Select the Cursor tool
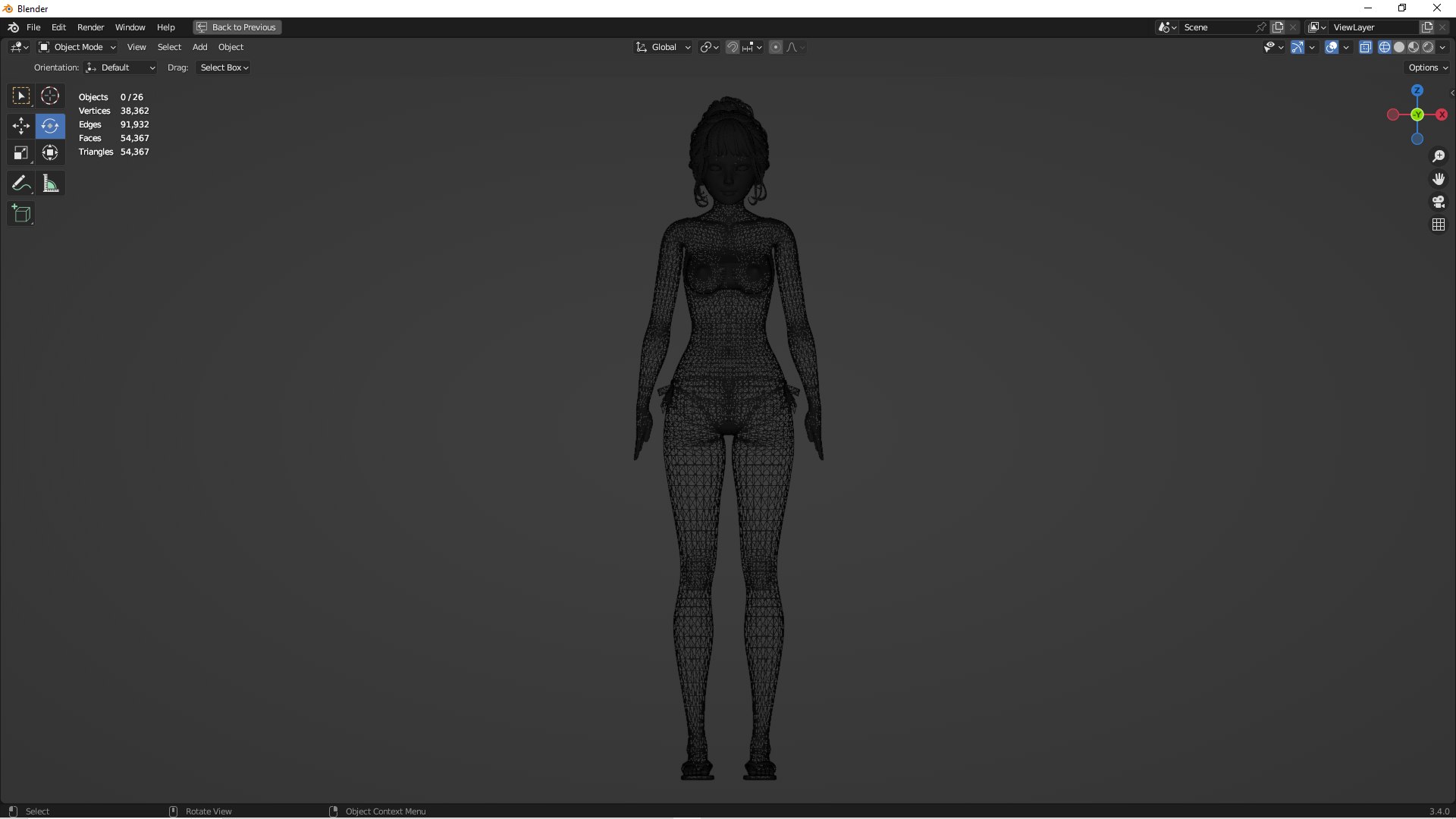This screenshot has height=819, width=1456. pyautogui.click(x=50, y=96)
